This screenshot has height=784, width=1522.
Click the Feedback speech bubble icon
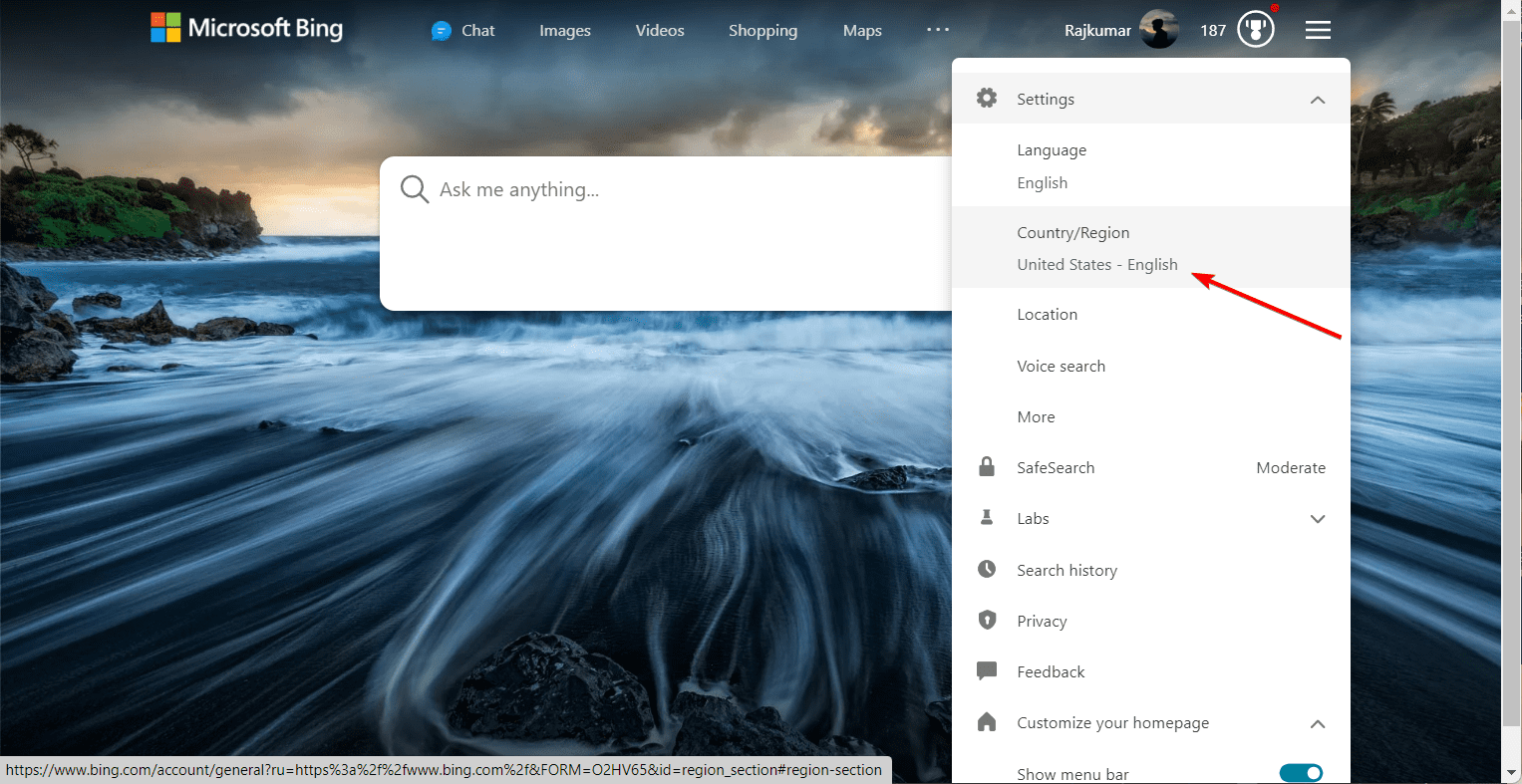(987, 670)
